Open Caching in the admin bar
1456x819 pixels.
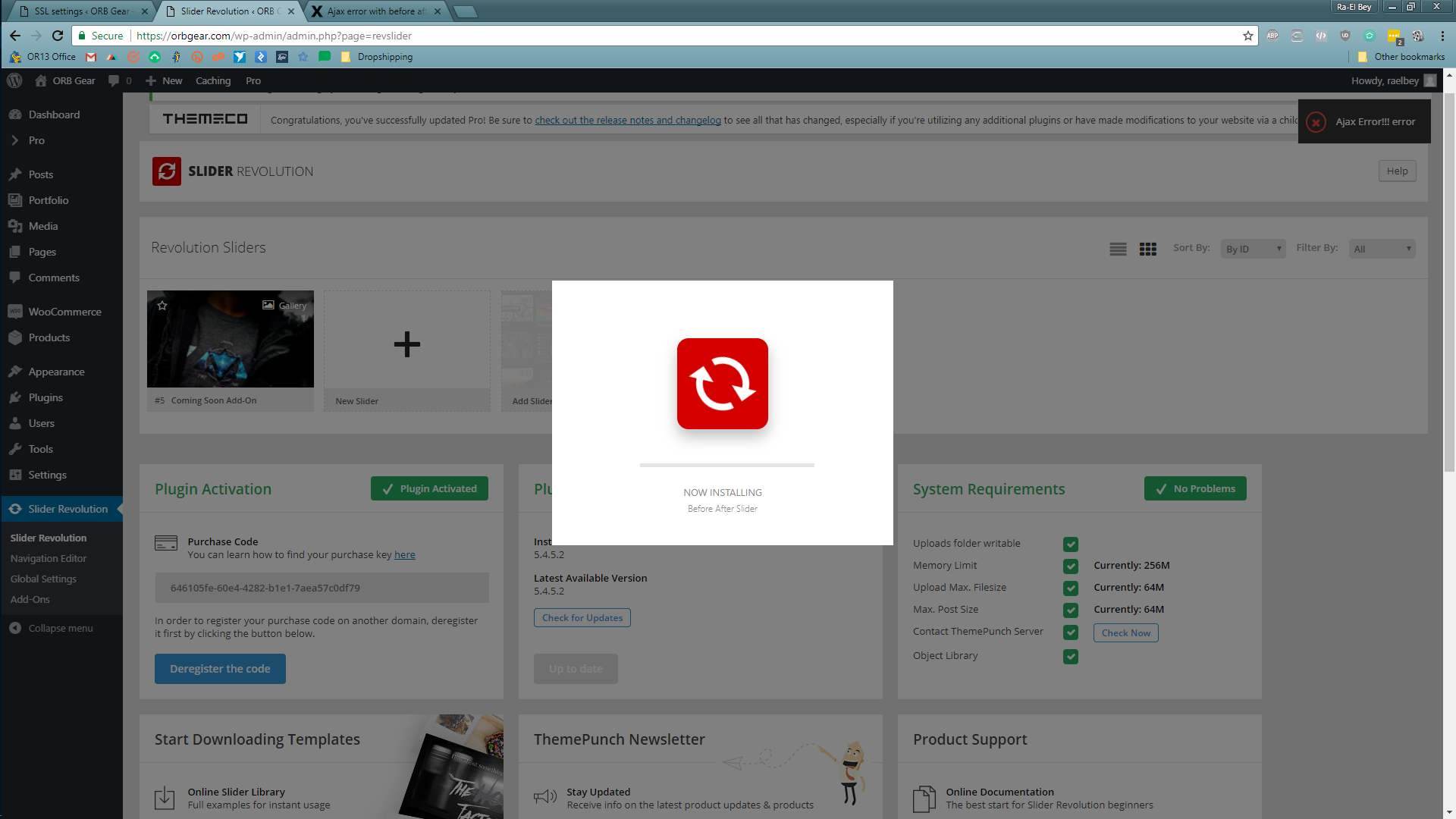click(x=213, y=80)
